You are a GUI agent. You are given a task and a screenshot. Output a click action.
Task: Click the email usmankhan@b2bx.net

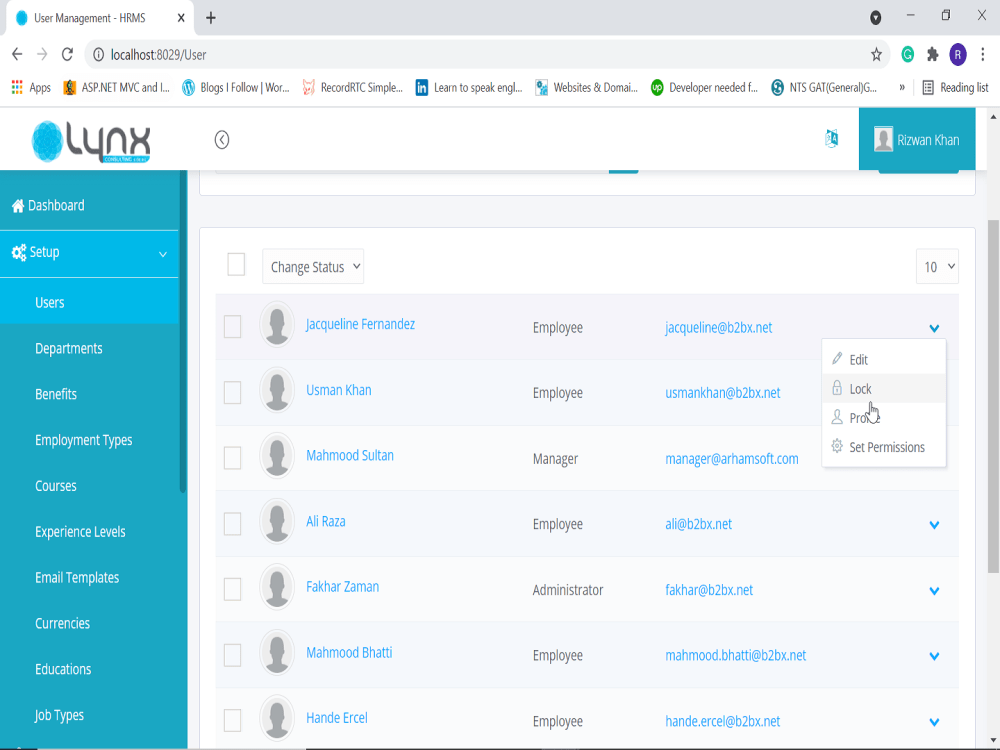[723, 393]
